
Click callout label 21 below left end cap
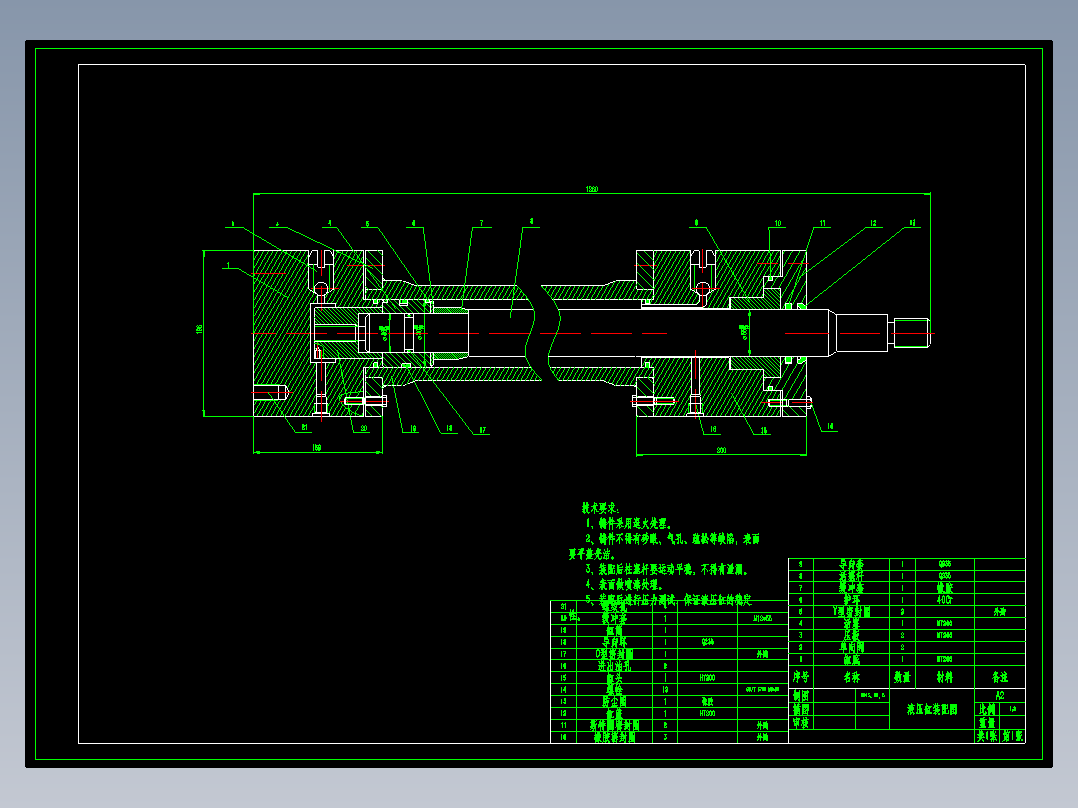tap(305, 428)
